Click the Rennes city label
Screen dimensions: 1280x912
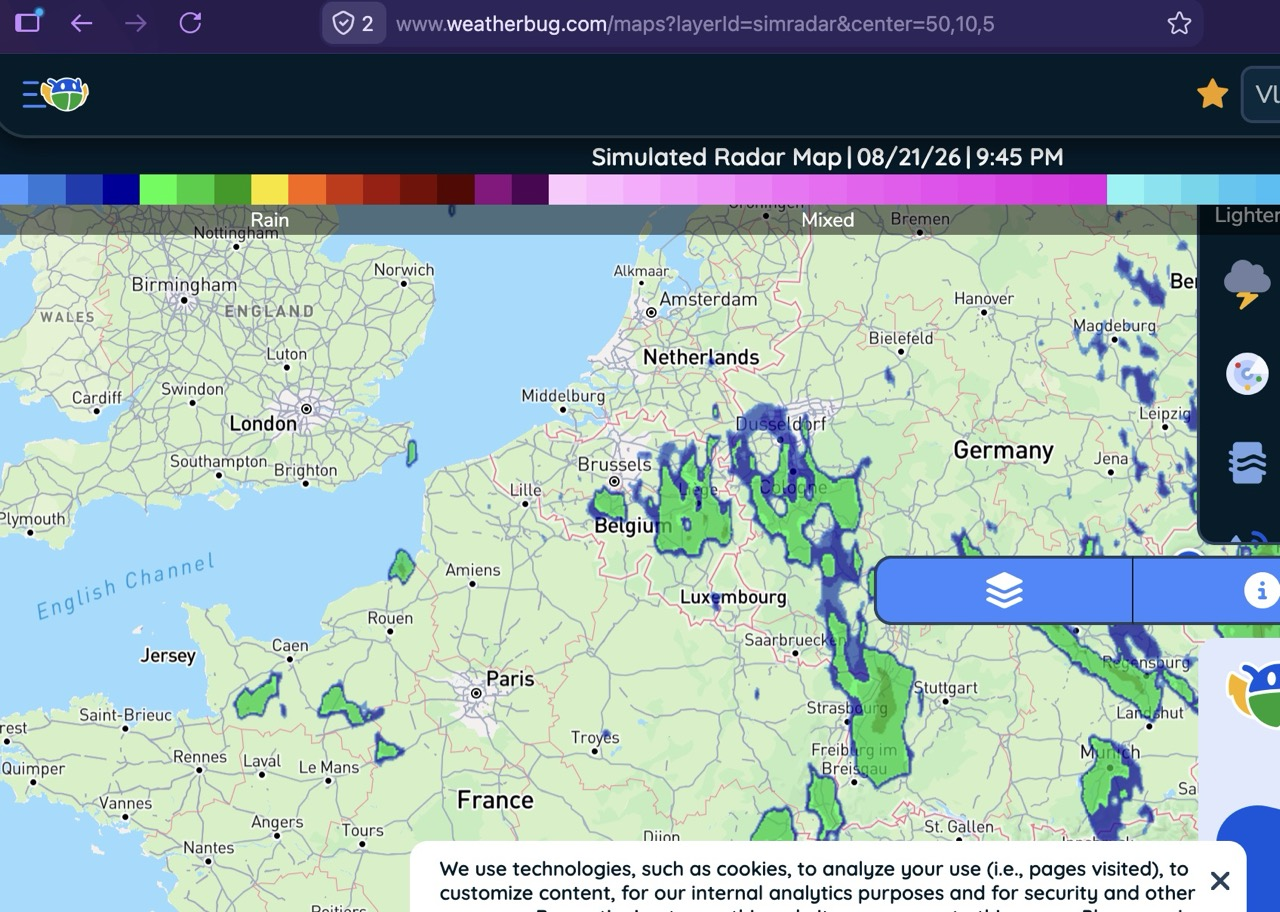click(x=200, y=757)
